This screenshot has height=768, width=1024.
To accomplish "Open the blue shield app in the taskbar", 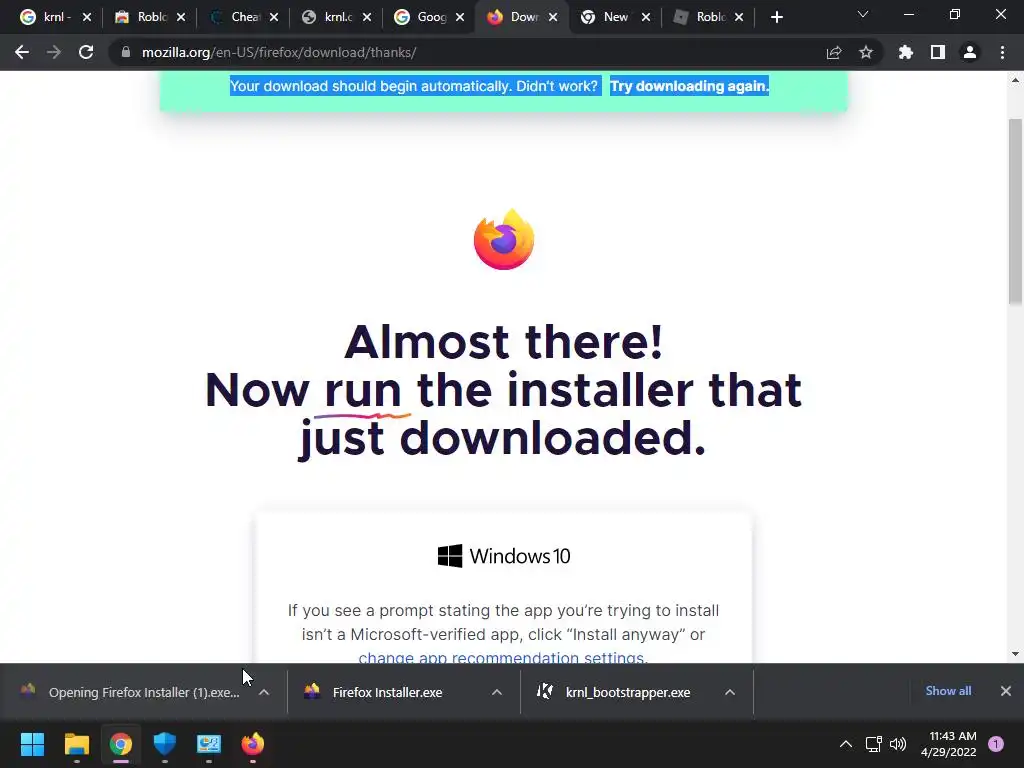I will click(x=165, y=744).
